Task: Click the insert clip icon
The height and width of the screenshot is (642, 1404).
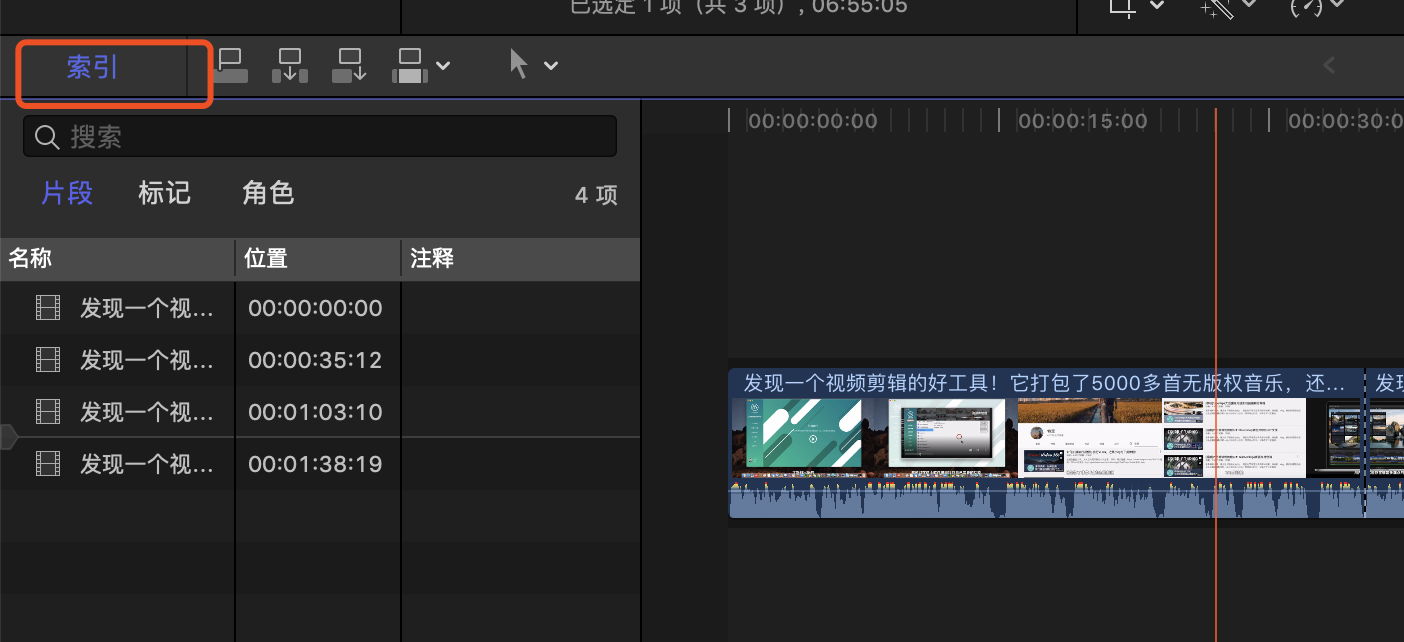Action: click(290, 66)
